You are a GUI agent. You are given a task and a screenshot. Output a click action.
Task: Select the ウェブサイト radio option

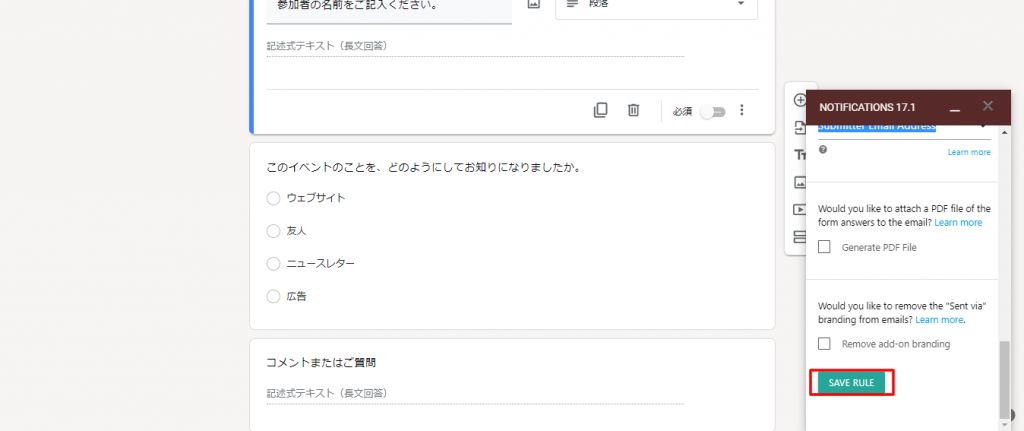coord(274,198)
